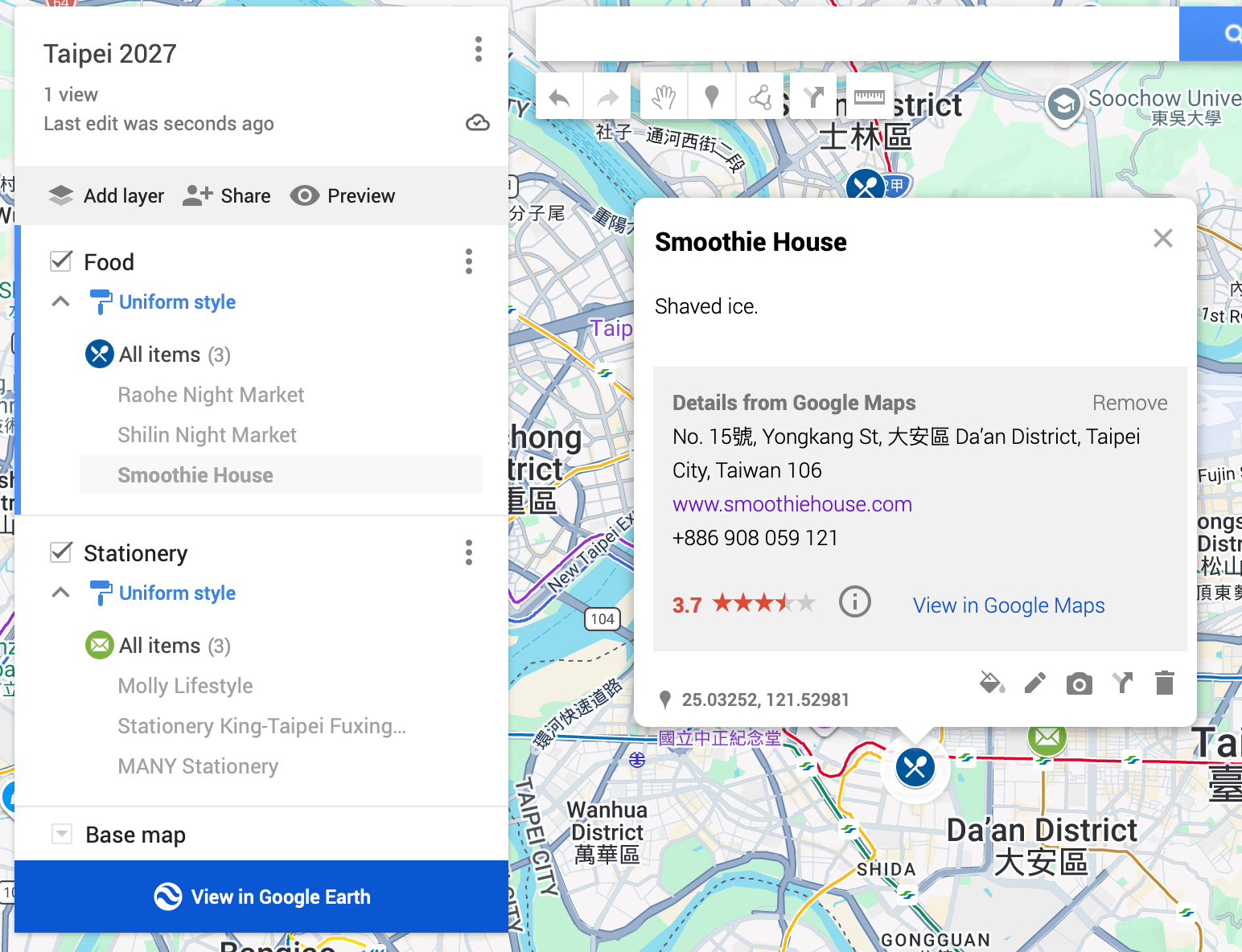Select MANY Stationery in the list
Screen dimensions: 1242x952
(198, 766)
